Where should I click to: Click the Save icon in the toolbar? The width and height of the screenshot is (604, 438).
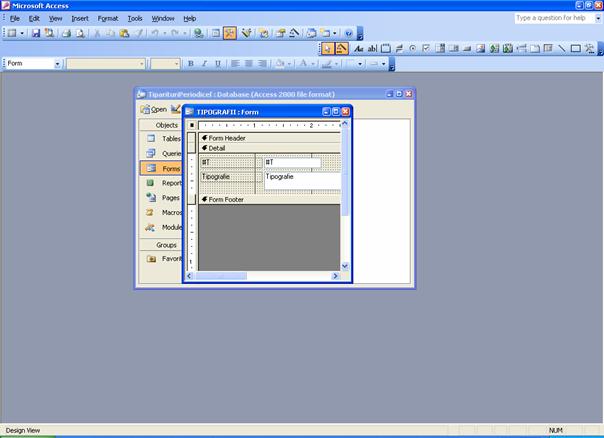pyautogui.click(x=36, y=33)
